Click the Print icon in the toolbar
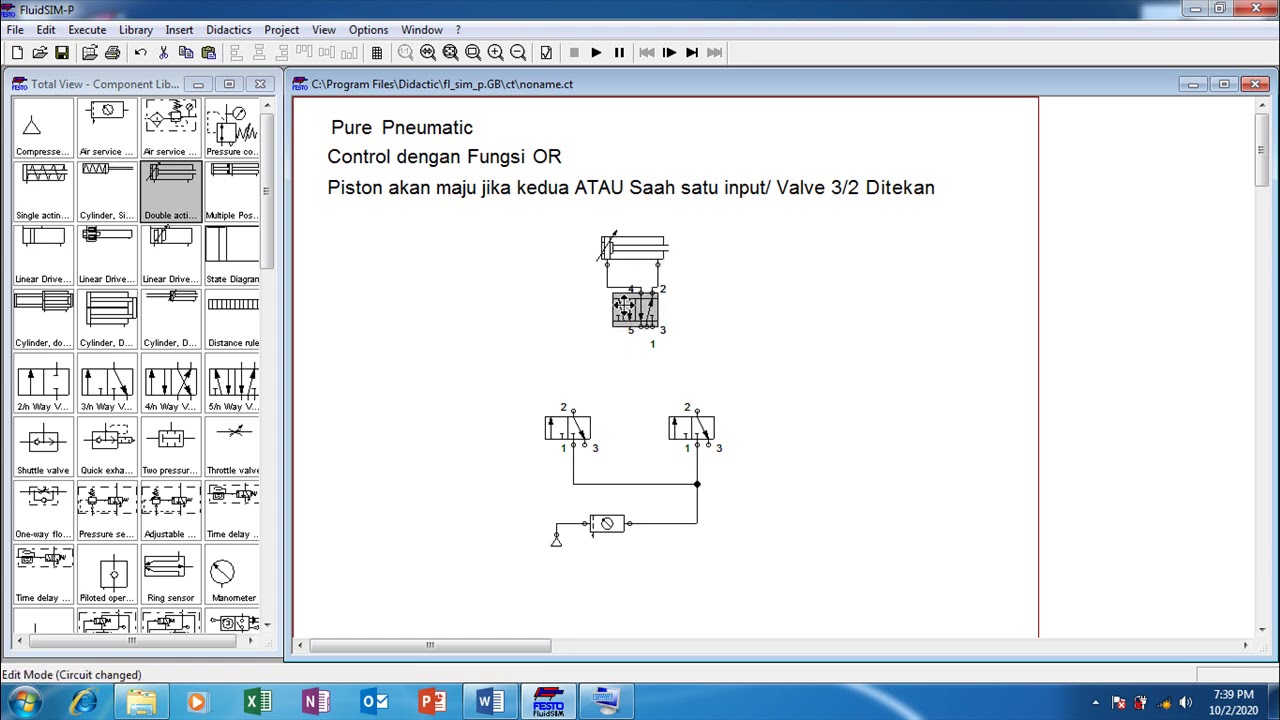Image resolution: width=1280 pixels, height=720 pixels. [x=112, y=53]
